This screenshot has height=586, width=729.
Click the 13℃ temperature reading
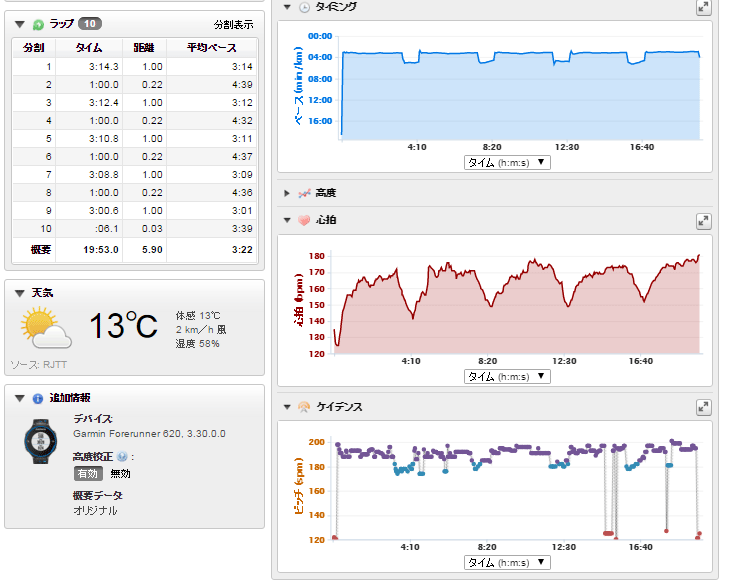coord(124,325)
